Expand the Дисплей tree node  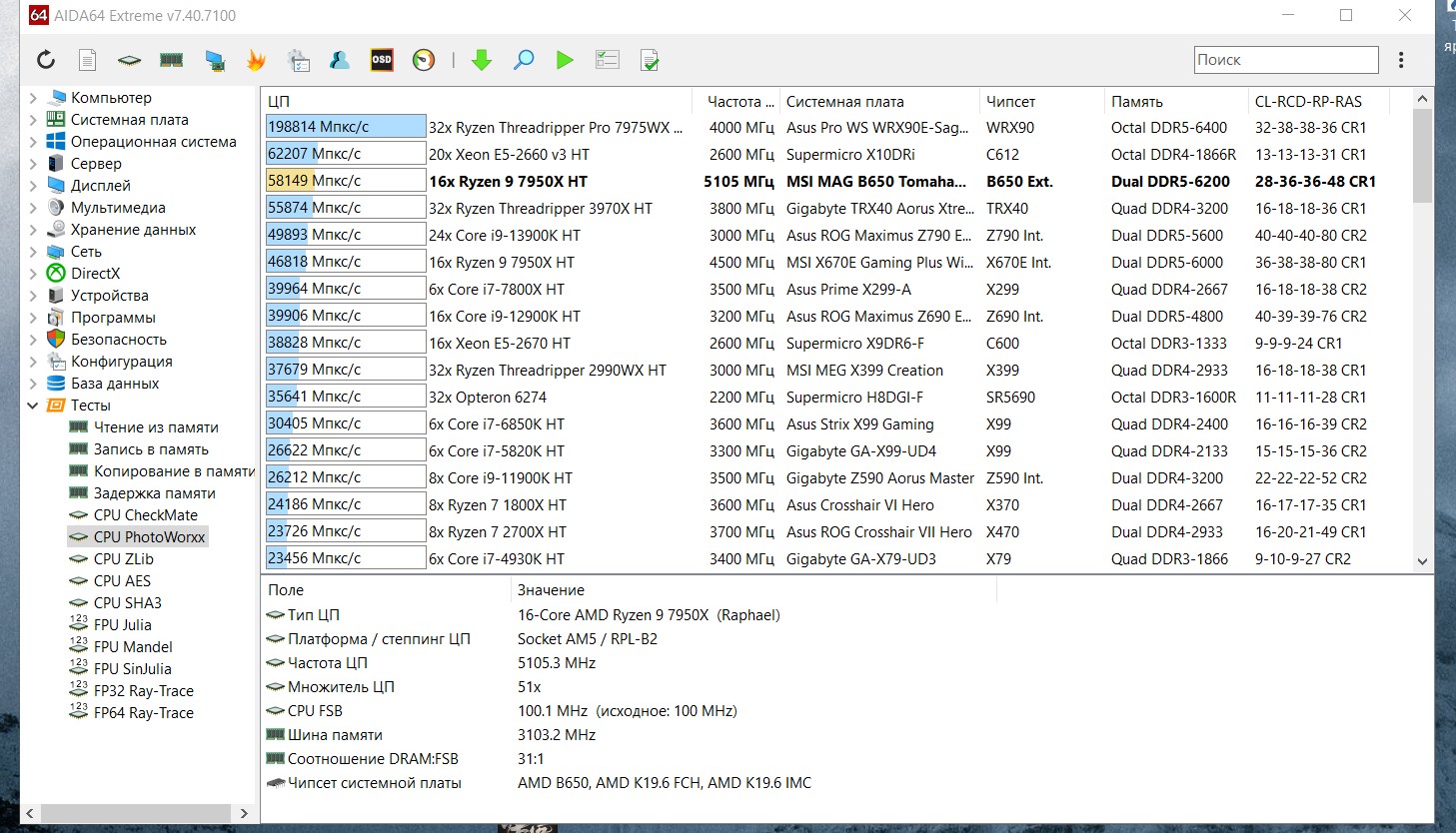tap(33, 186)
